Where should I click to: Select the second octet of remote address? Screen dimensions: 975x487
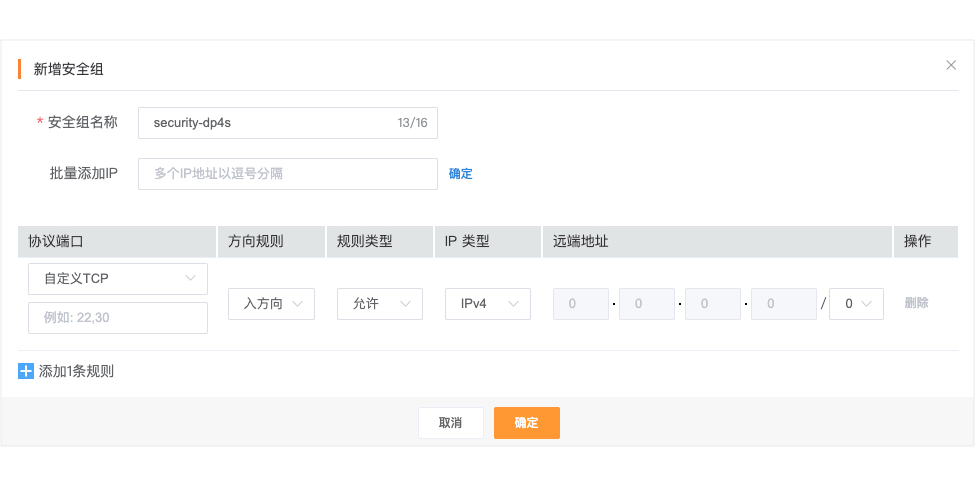(x=647, y=304)
